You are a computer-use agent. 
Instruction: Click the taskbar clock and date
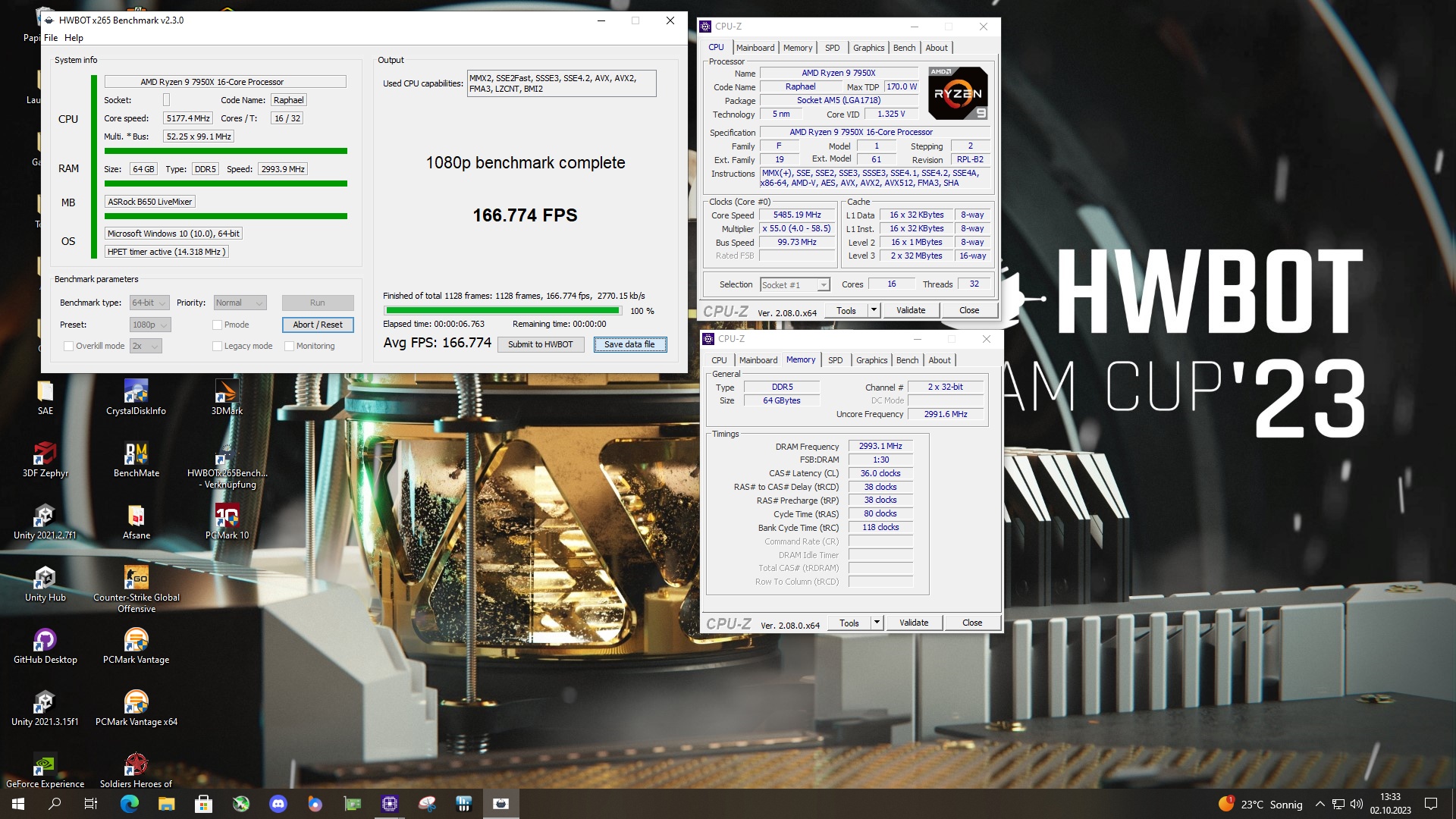tap(1390, 804)
